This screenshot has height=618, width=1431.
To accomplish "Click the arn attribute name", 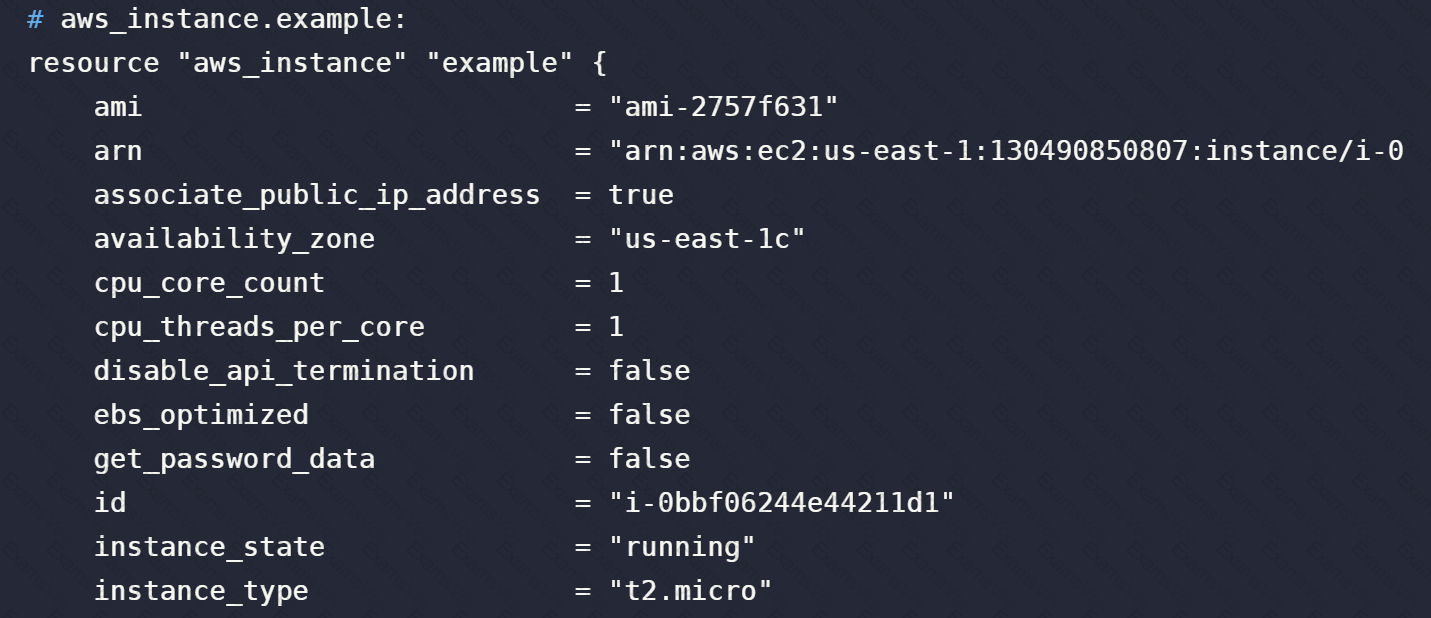I will (118, 151).
